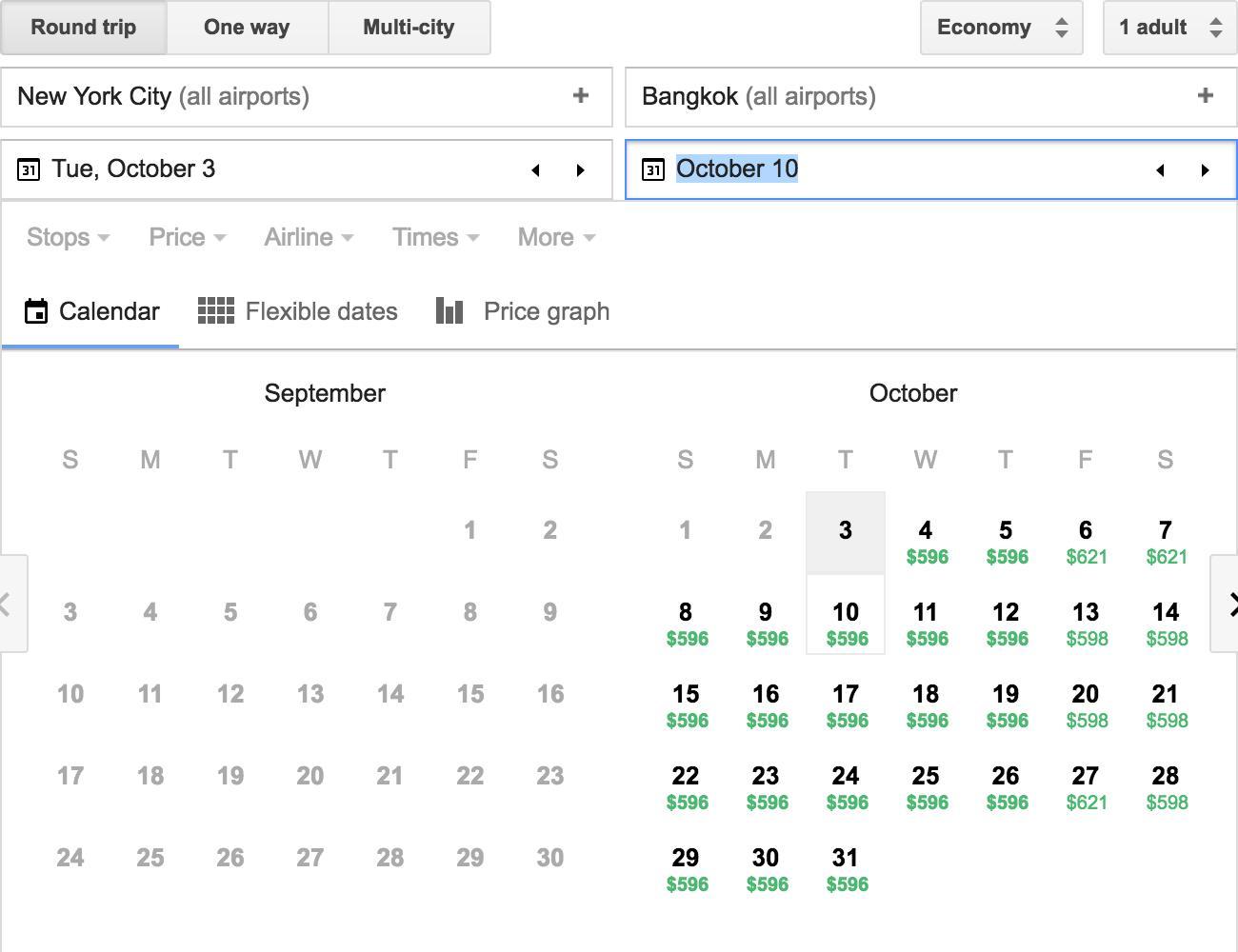
Task: Choose October 15 for $596
Action: point(686,705)
